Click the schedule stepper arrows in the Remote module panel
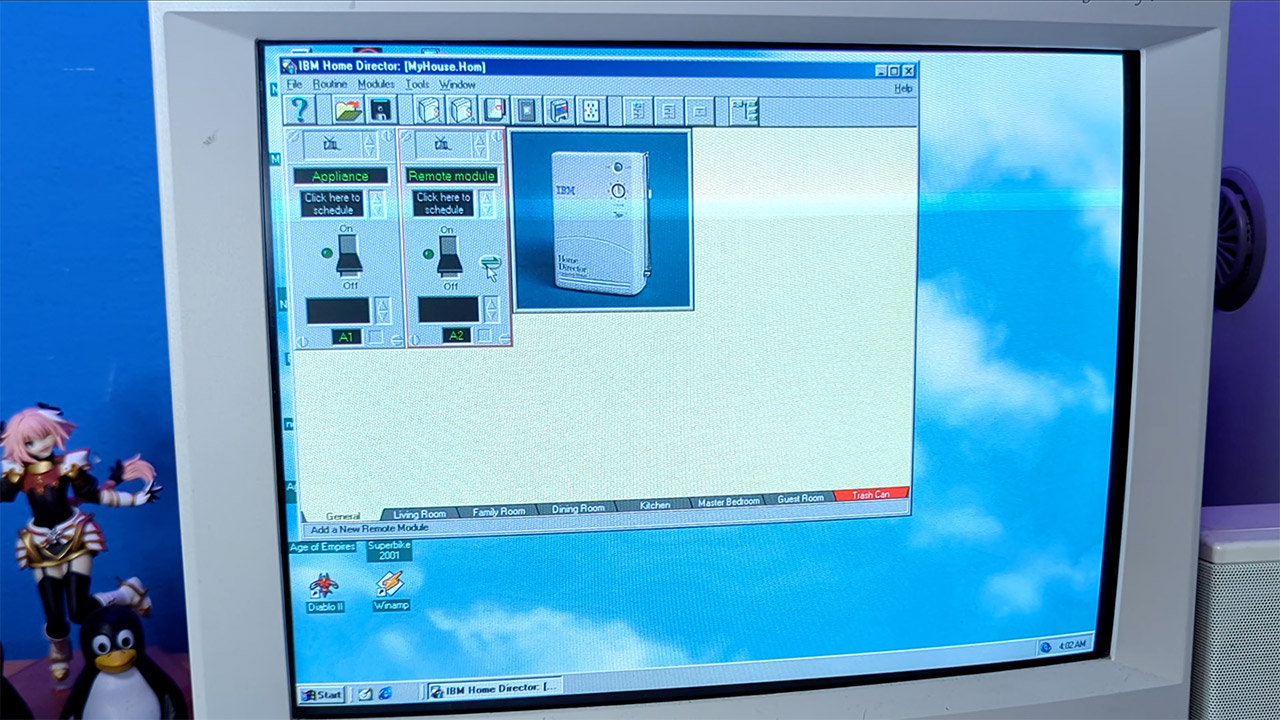This screenshot has height=720, width=1280. tap(486, 204)
